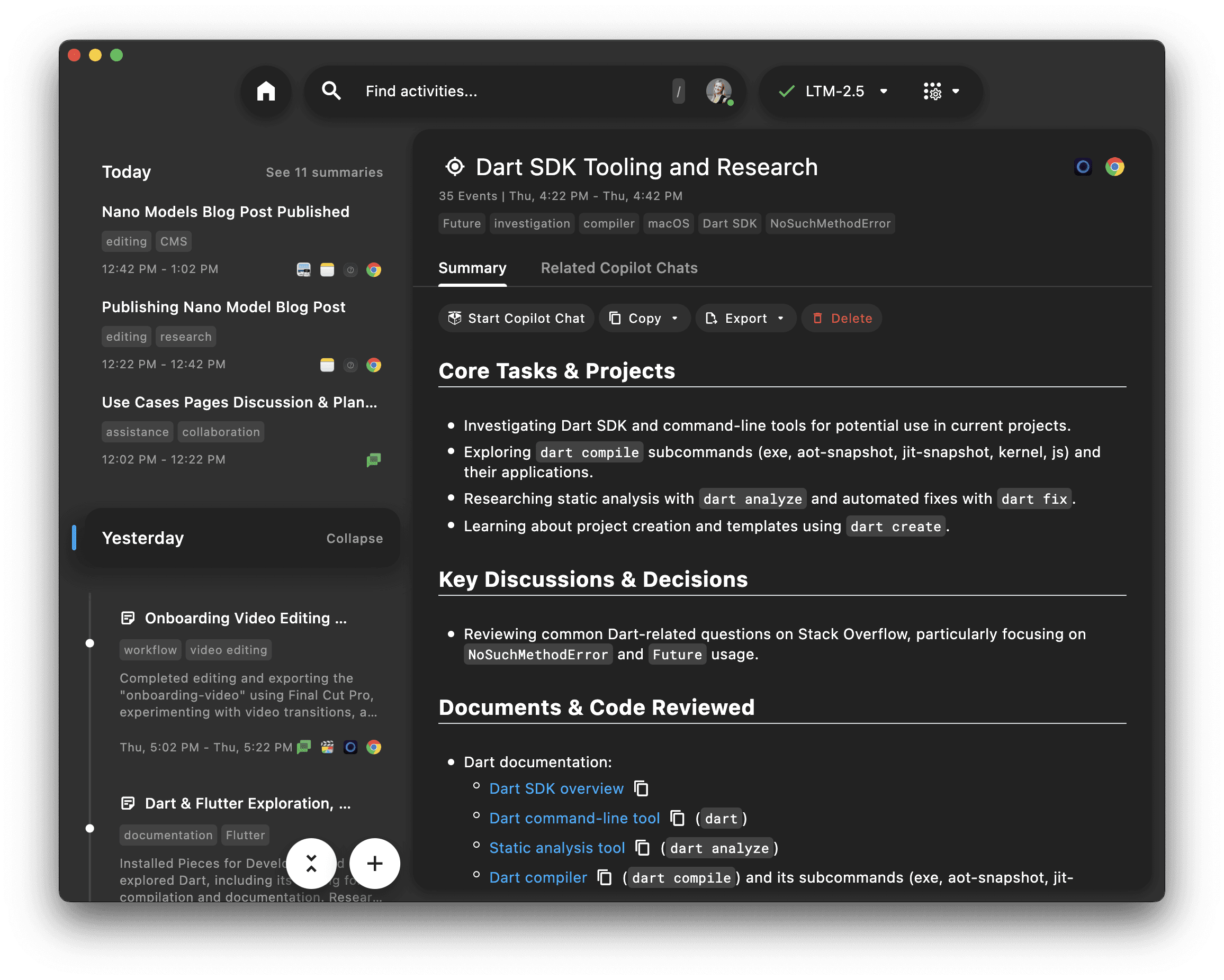
Task: Open the Dart compiler link
Action: [x=538, y=877]
